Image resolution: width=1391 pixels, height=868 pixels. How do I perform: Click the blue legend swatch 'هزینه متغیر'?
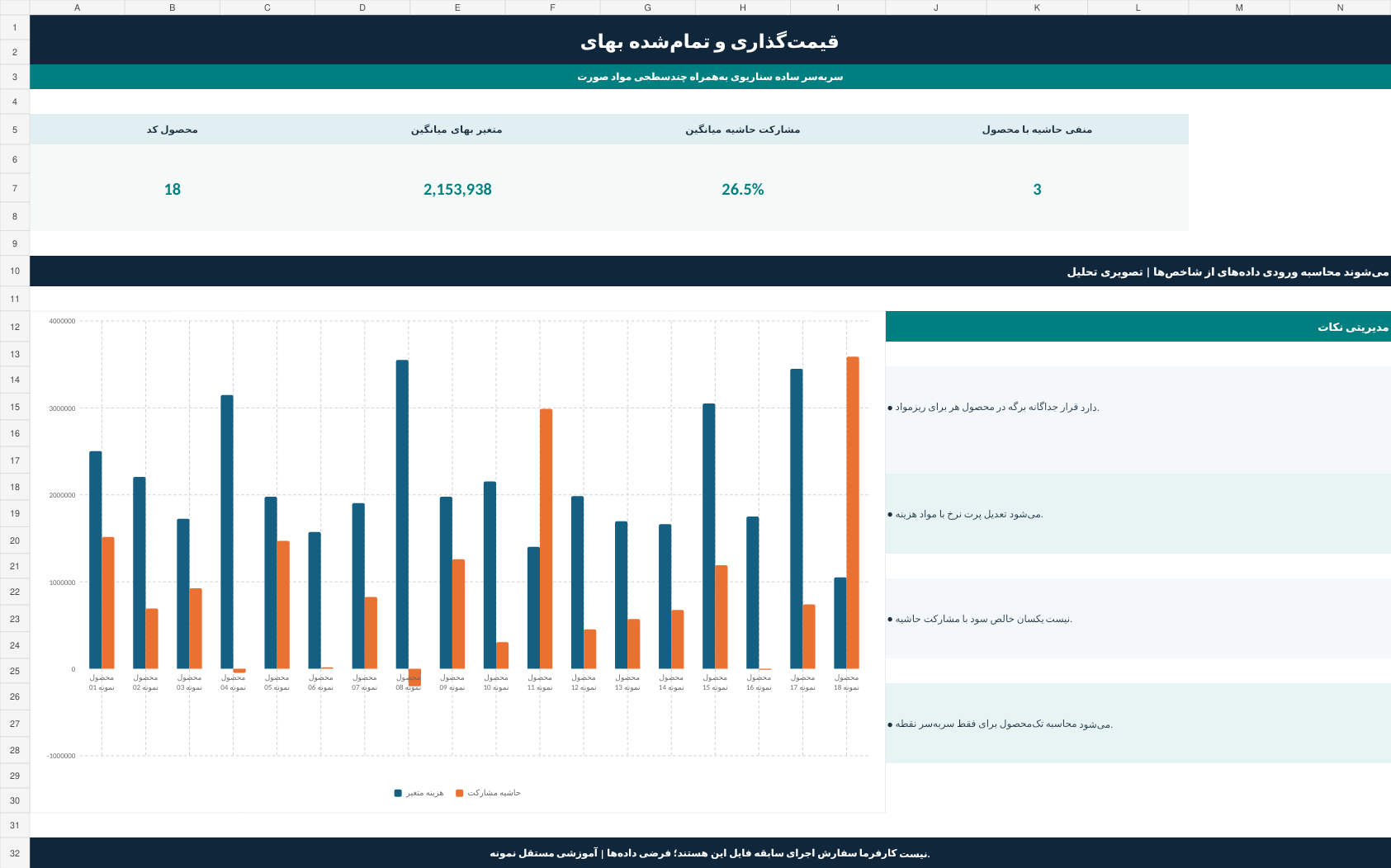[x=398, y=793]
